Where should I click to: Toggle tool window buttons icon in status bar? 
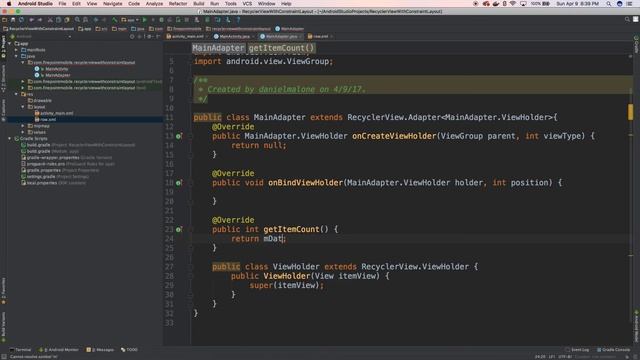pos(4,357)
